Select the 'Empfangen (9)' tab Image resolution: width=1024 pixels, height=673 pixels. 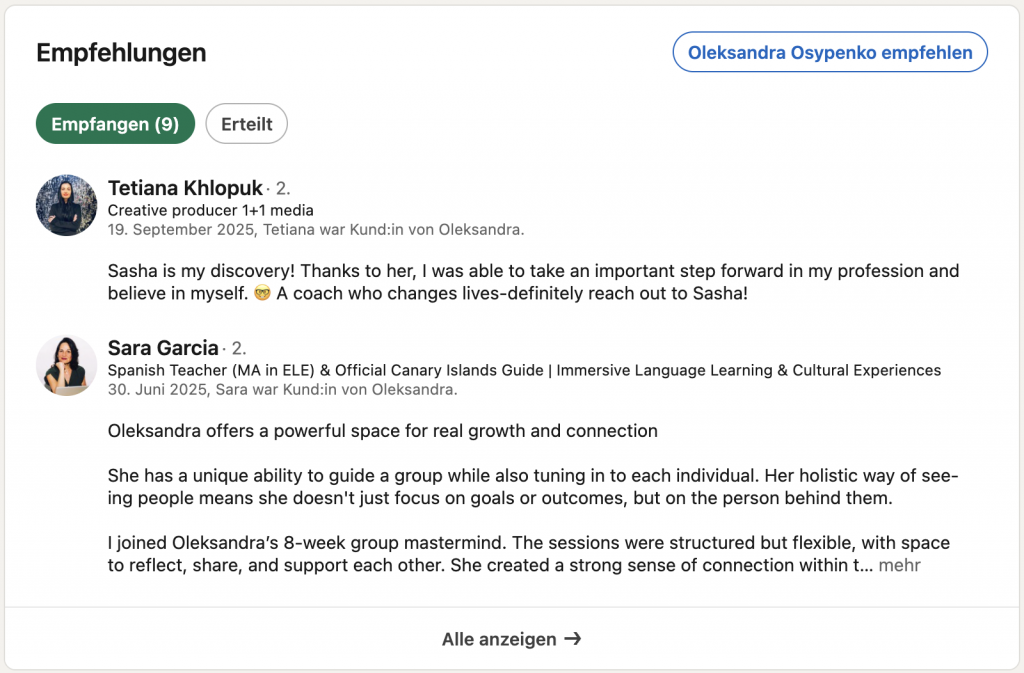click(x=115, y=124)
